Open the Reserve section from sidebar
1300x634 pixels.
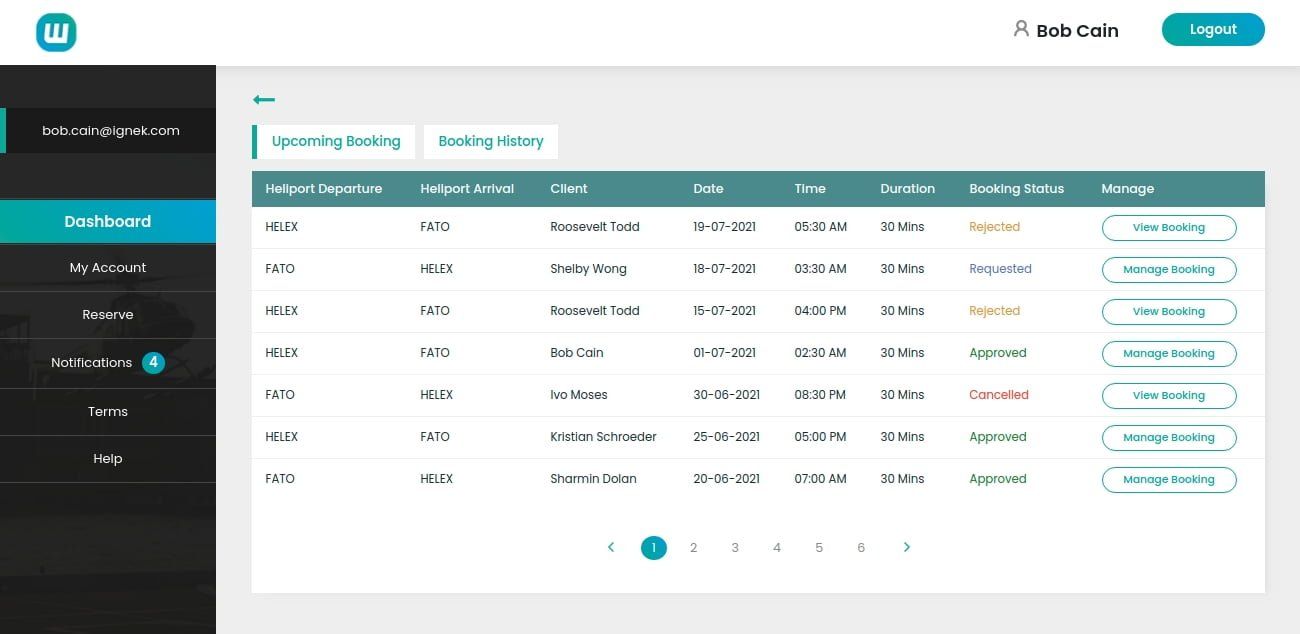coord(107,314)
